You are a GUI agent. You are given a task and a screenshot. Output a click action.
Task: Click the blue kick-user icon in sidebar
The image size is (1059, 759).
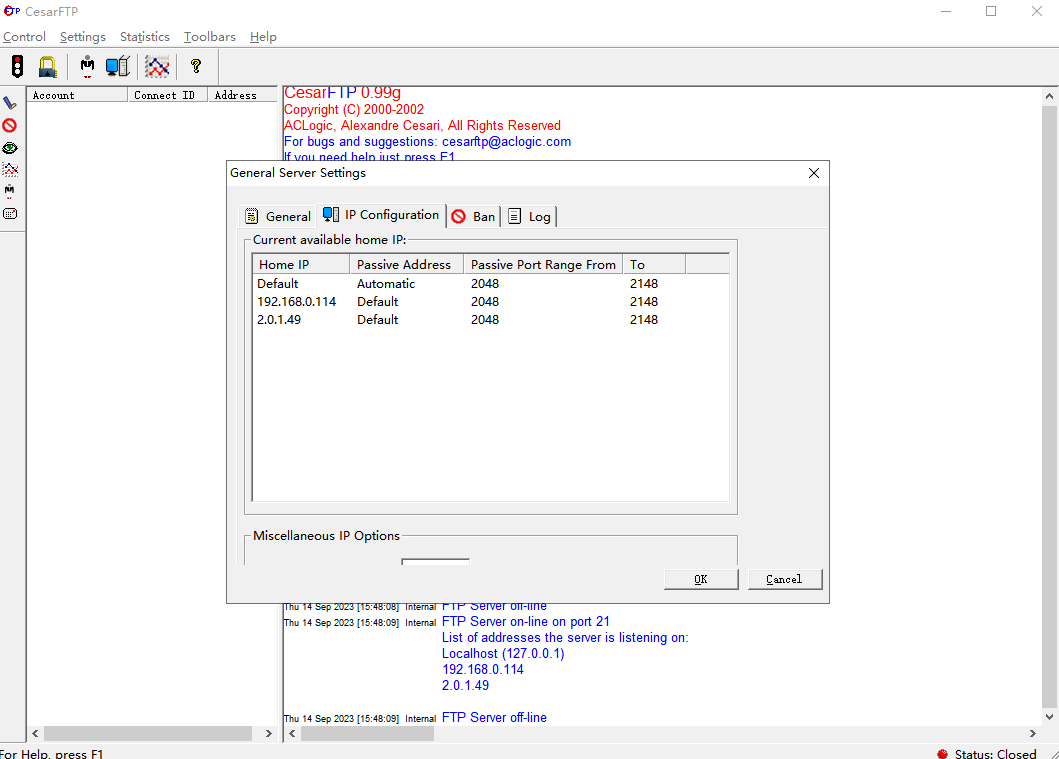pos(10,103)
